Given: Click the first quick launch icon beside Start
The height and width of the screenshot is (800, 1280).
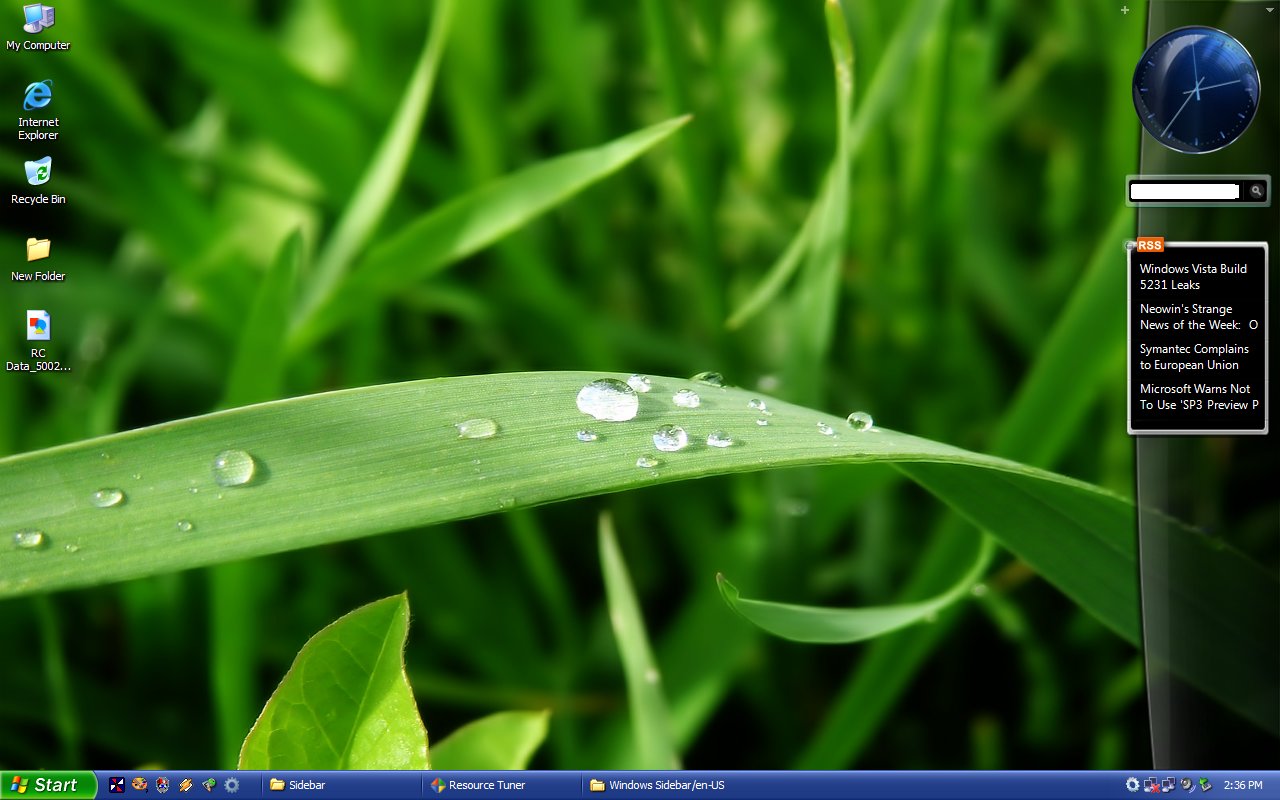Looking at the screenshot, I should (x=117, y=785).
